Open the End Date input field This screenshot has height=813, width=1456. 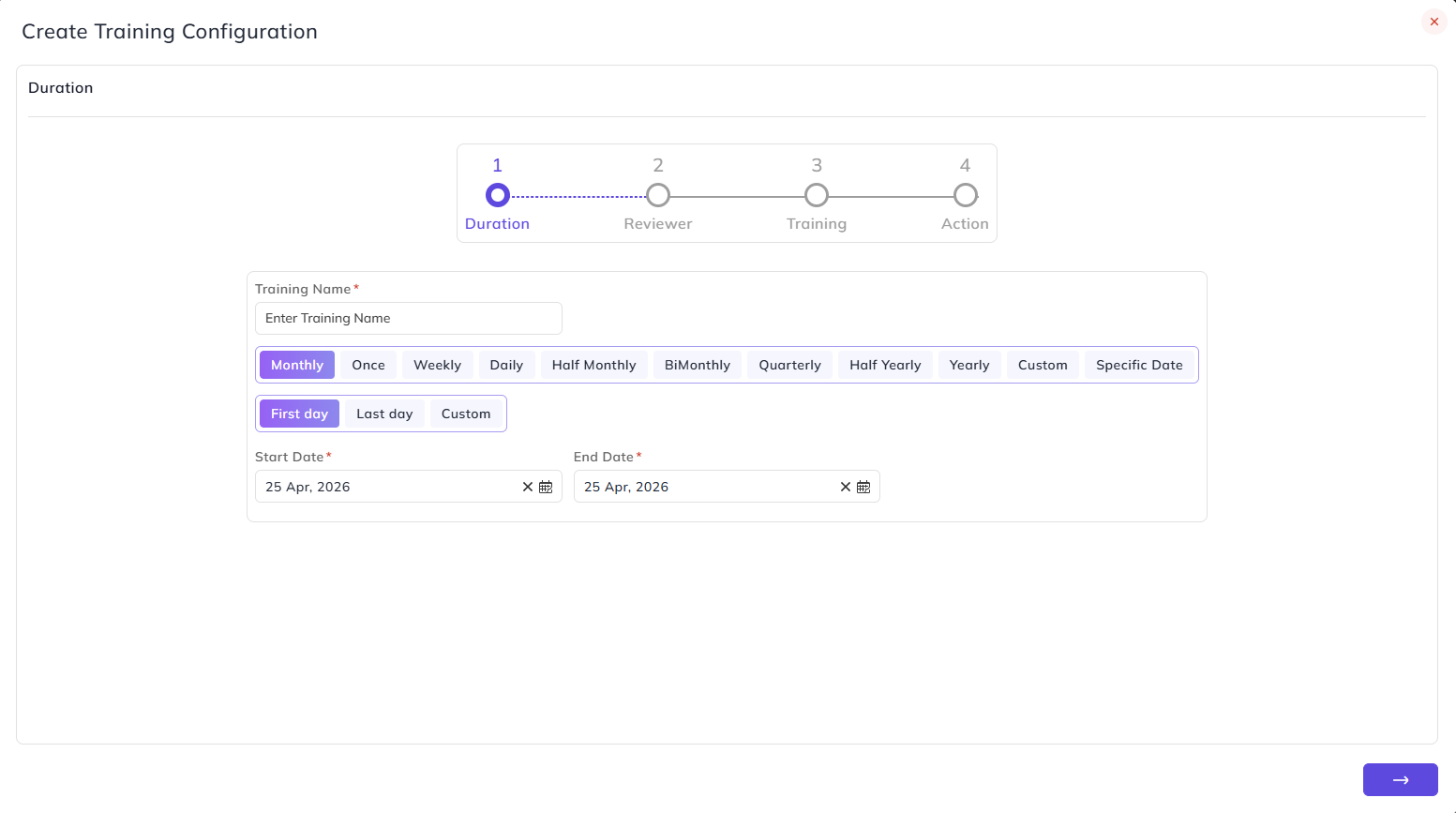click(727, 487)
